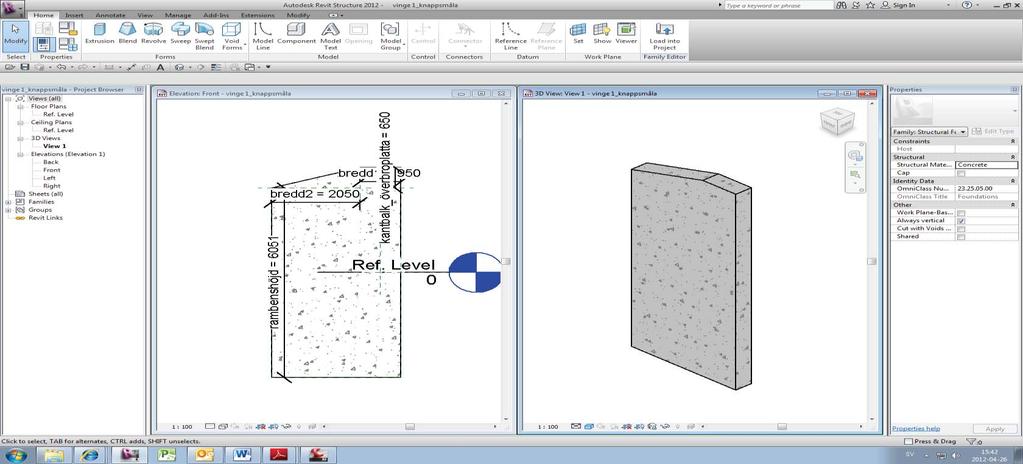Viewport: 1023px width, 464px height.
Task: Enable Work Plane-Based checkbox
Action: [960, 213]
